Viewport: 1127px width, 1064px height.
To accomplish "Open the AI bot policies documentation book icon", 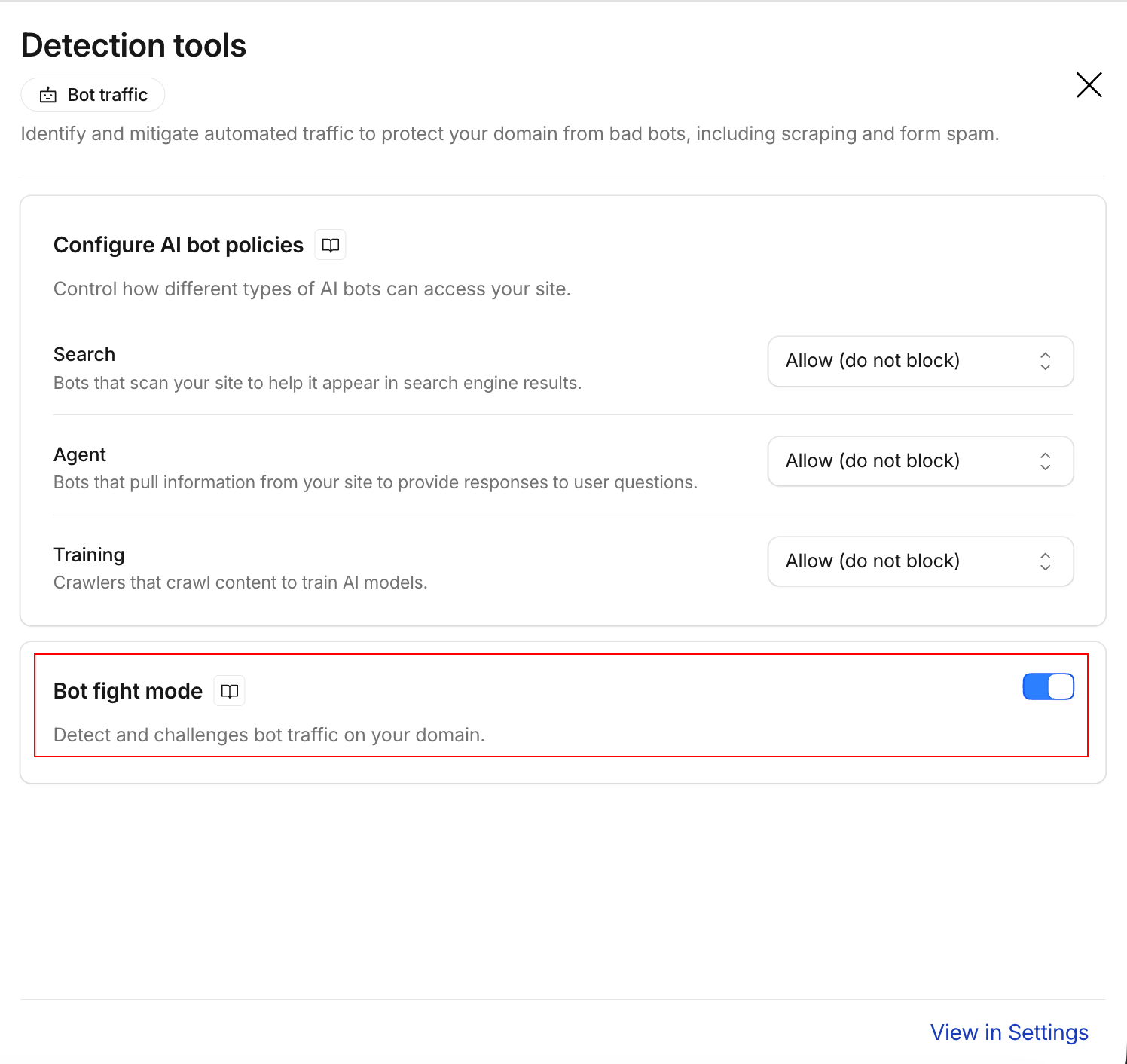I will click(x=330, y=245).
